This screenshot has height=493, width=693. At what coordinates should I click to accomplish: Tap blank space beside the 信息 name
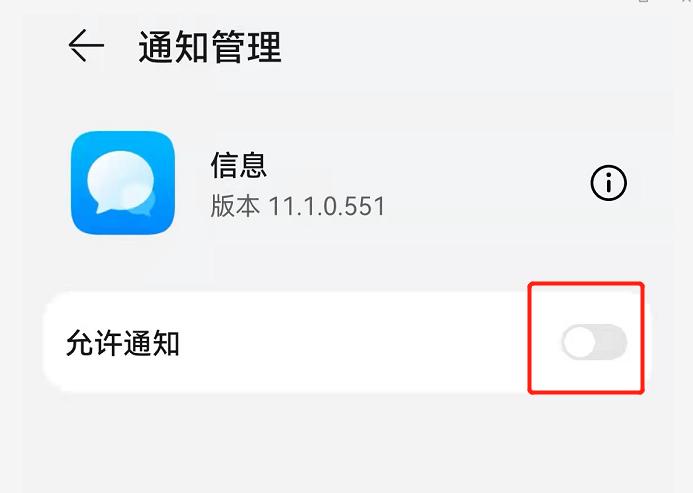pyautogui.click(x=420, y=165)
